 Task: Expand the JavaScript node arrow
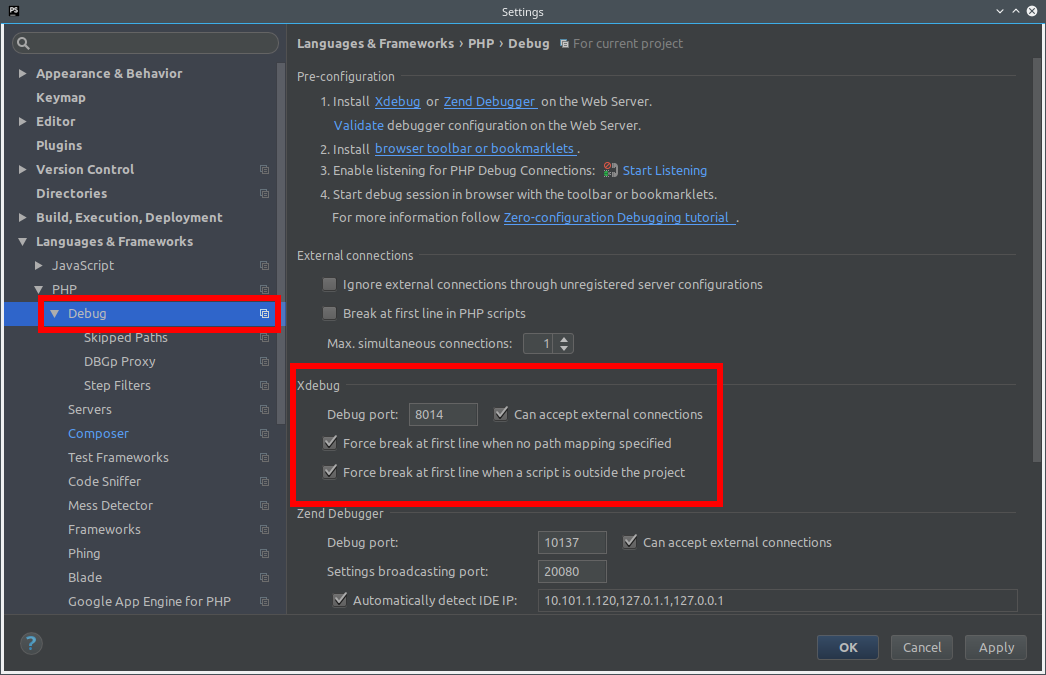click(x=39, y=265)
